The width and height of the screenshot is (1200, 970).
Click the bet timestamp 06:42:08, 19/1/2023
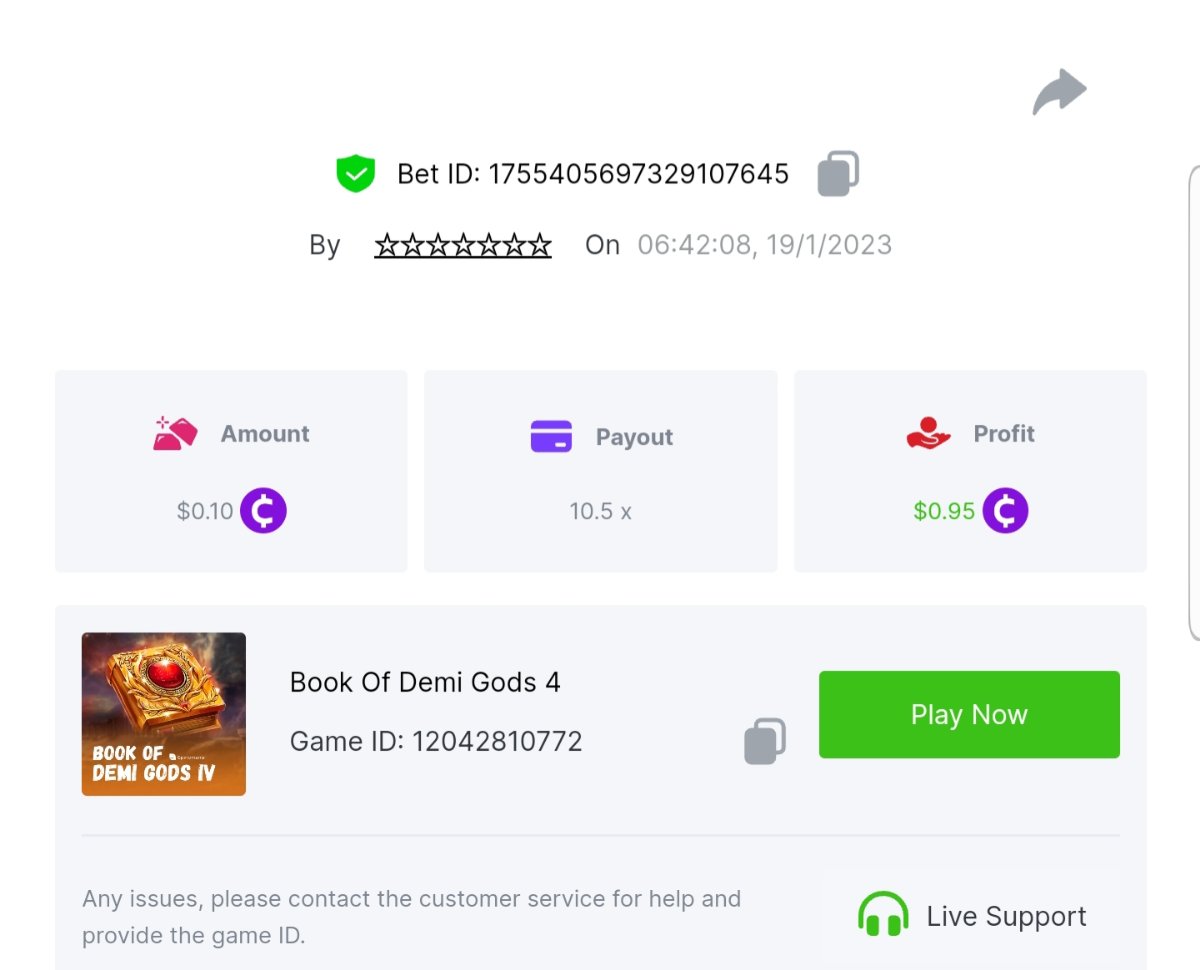(x=764, y=245)
